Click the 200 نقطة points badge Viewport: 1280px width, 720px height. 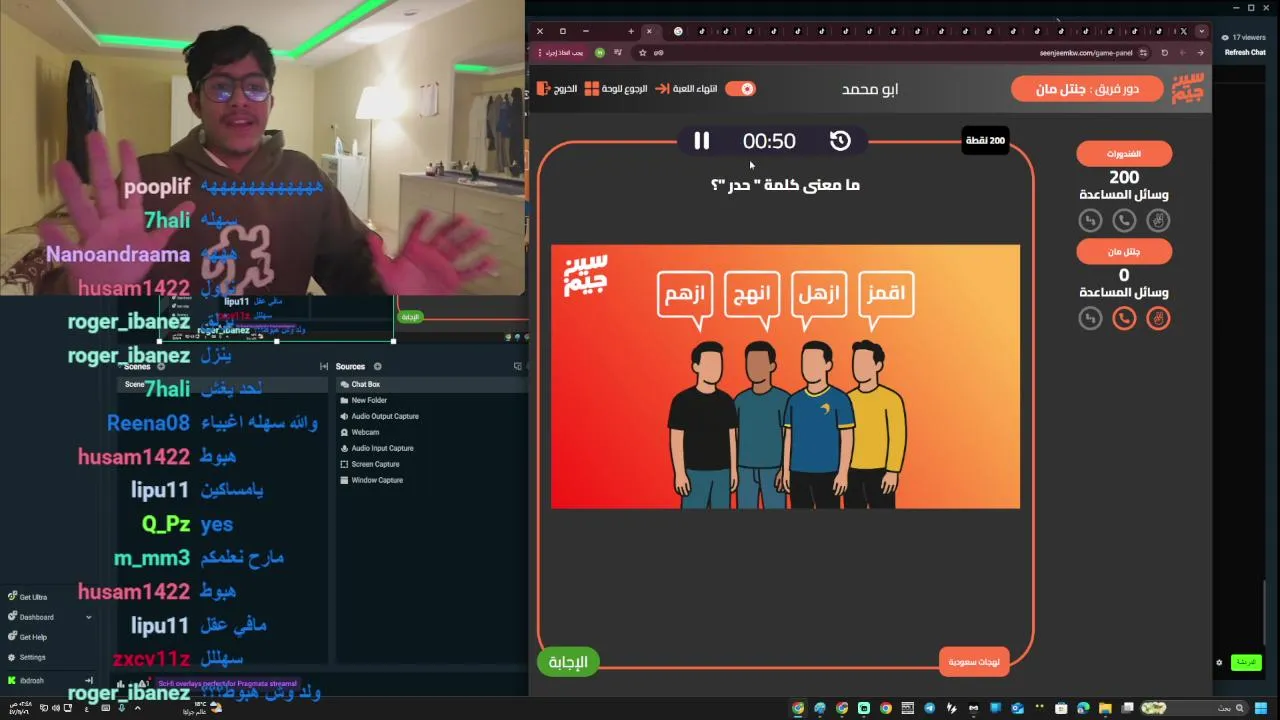pyautogui.click(x=985, y=141)
